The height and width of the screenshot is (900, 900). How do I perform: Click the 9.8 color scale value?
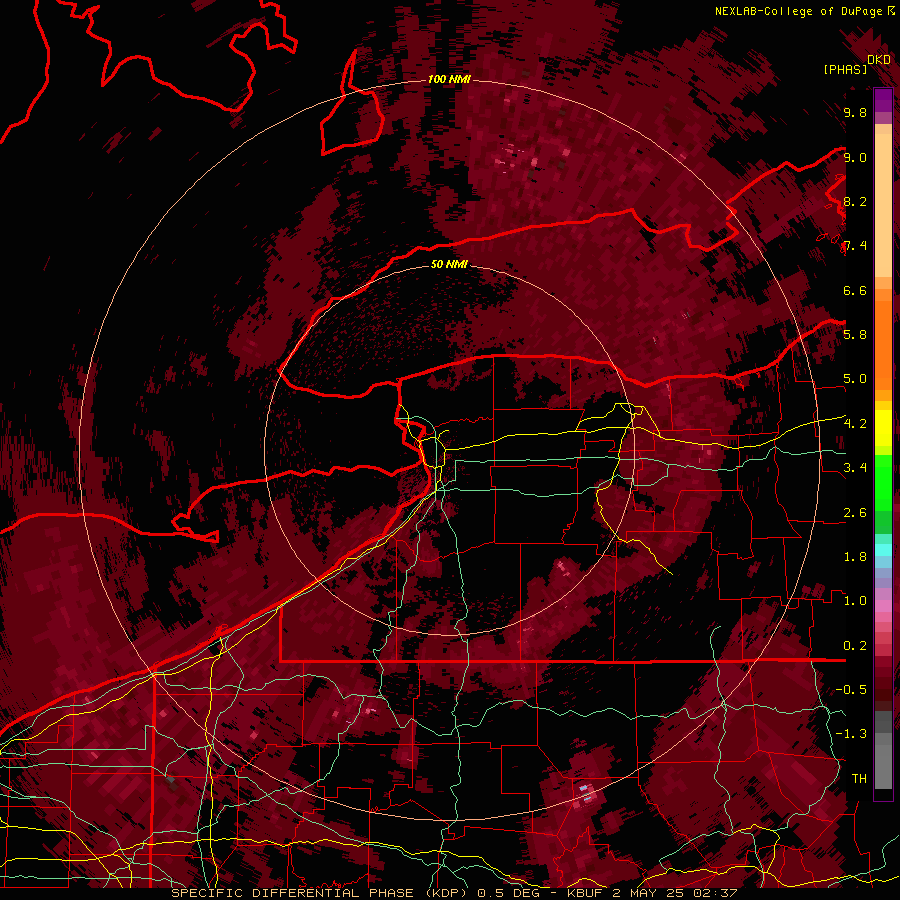[x=855, y=112]
